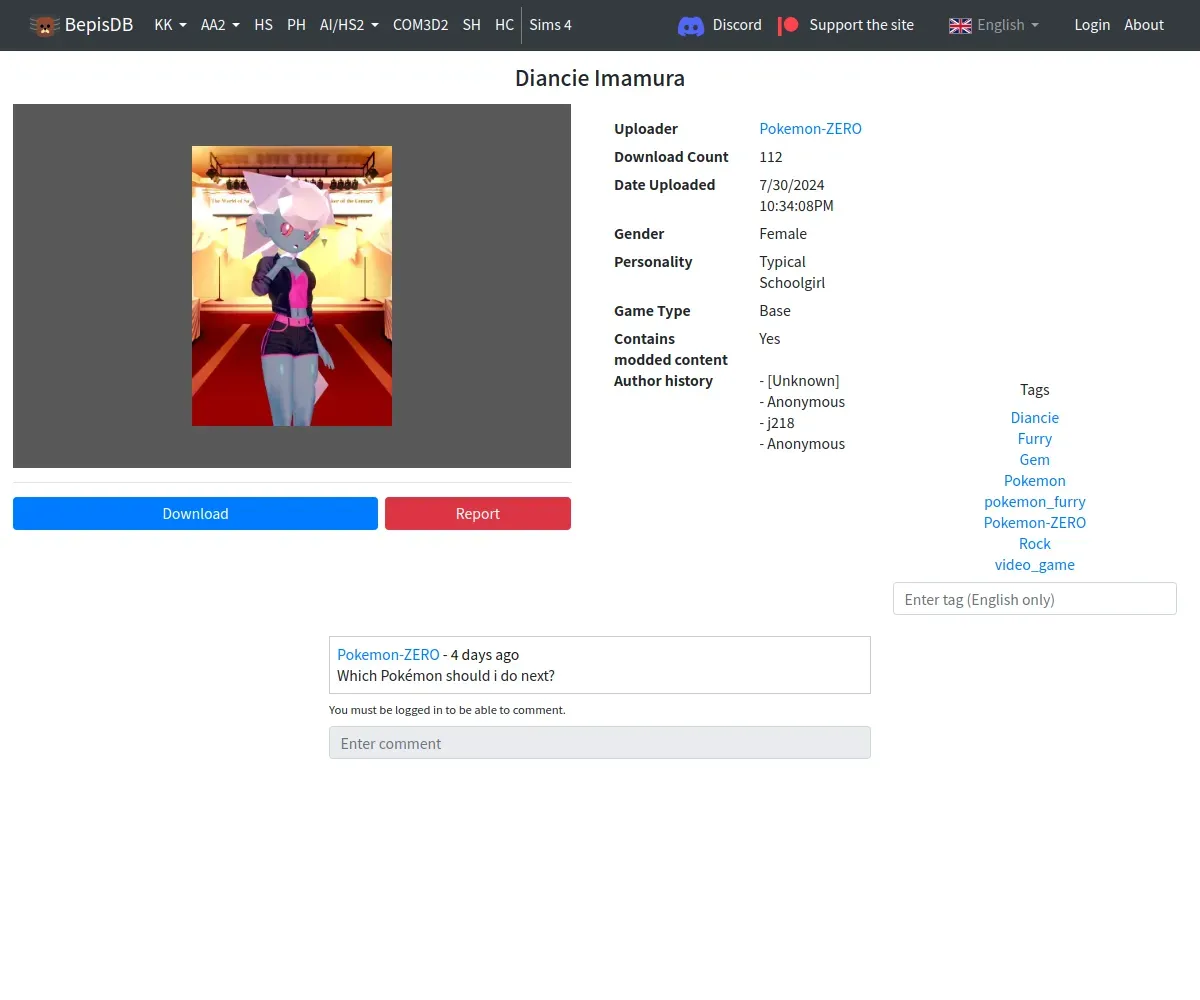This screenshot has height=1000, width=1200.
Task: Open the HC section
Action: [x=504, y=25]
